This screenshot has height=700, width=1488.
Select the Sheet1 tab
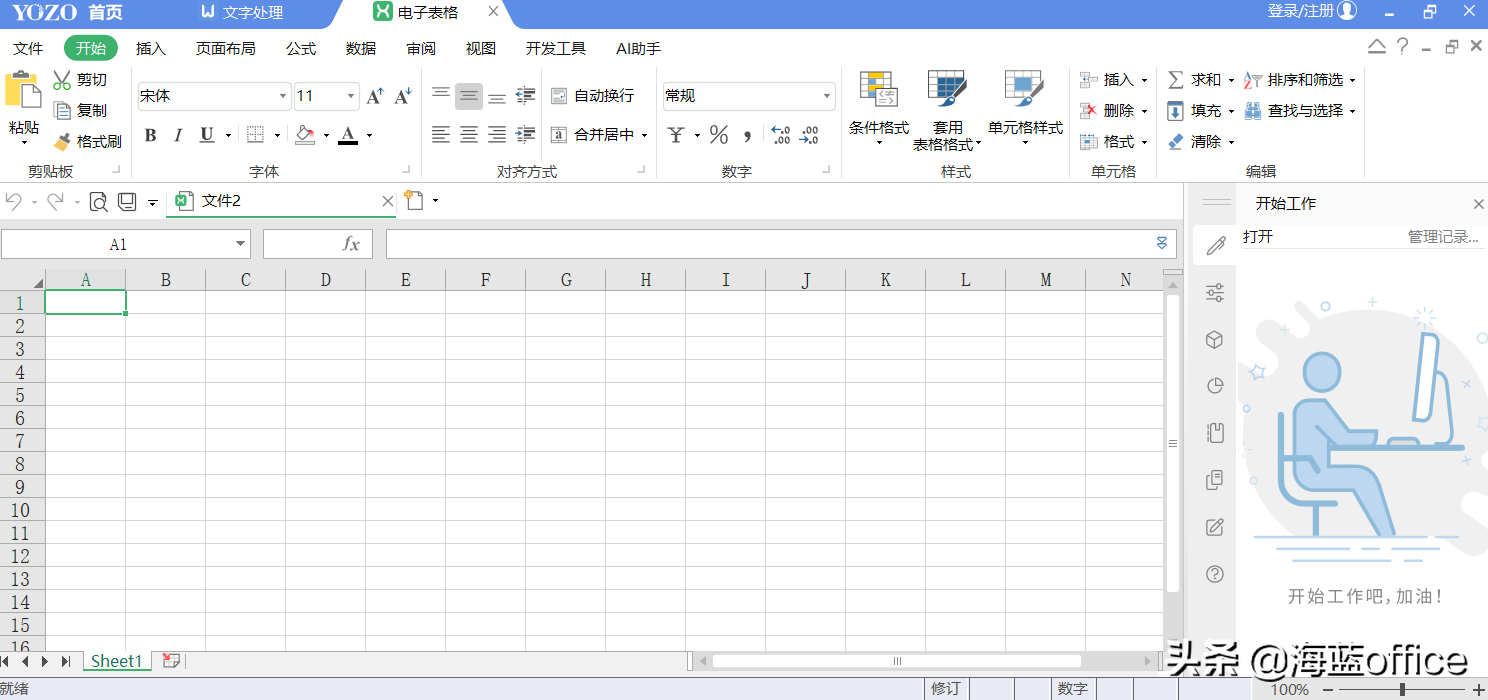[x=117, y=661]
